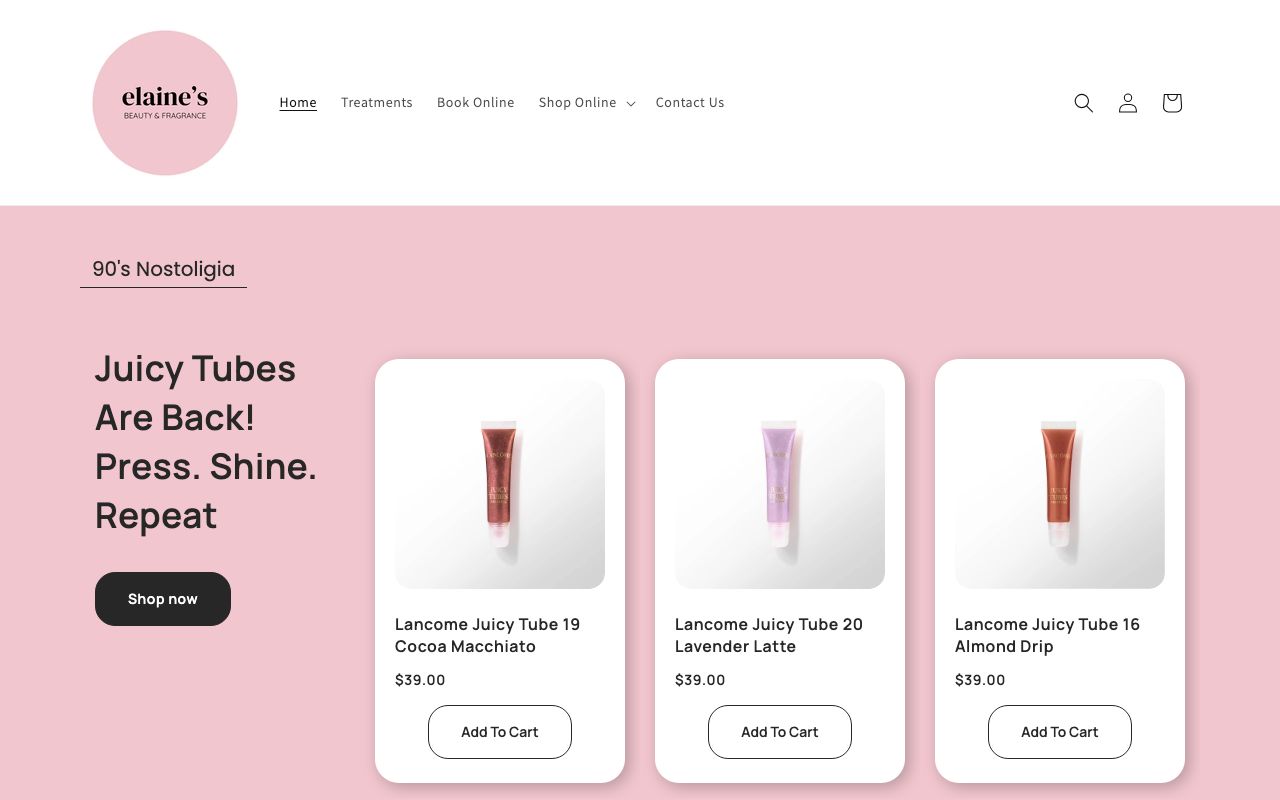
Task: Open the Contact Us menu item
Action: (690, 102)
